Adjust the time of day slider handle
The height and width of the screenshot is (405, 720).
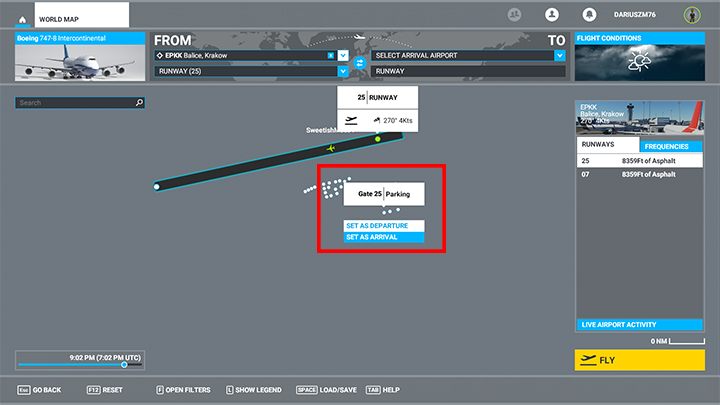pyautogui.click(x=124, y=365)
